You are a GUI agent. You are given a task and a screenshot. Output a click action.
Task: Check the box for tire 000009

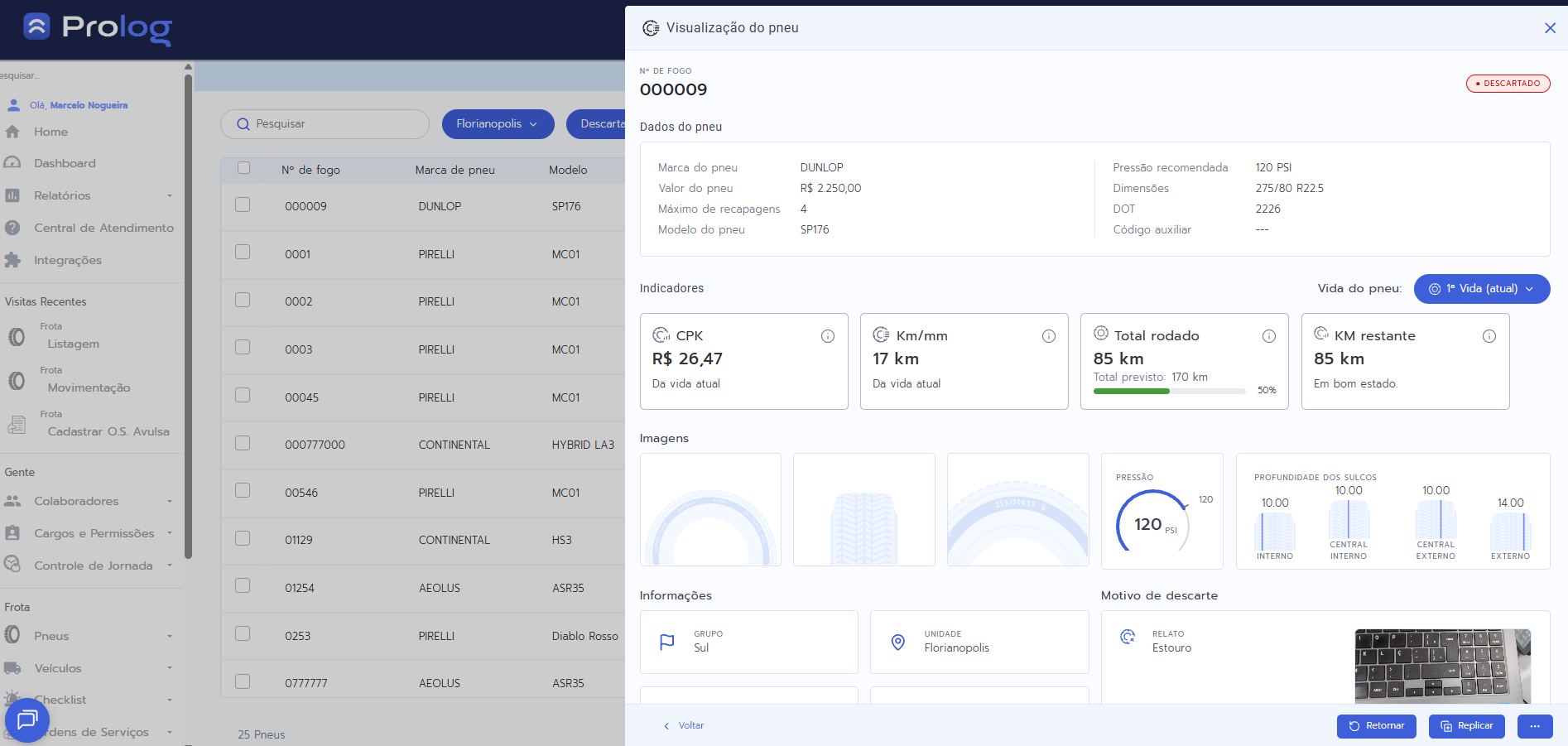coord(243,205)
